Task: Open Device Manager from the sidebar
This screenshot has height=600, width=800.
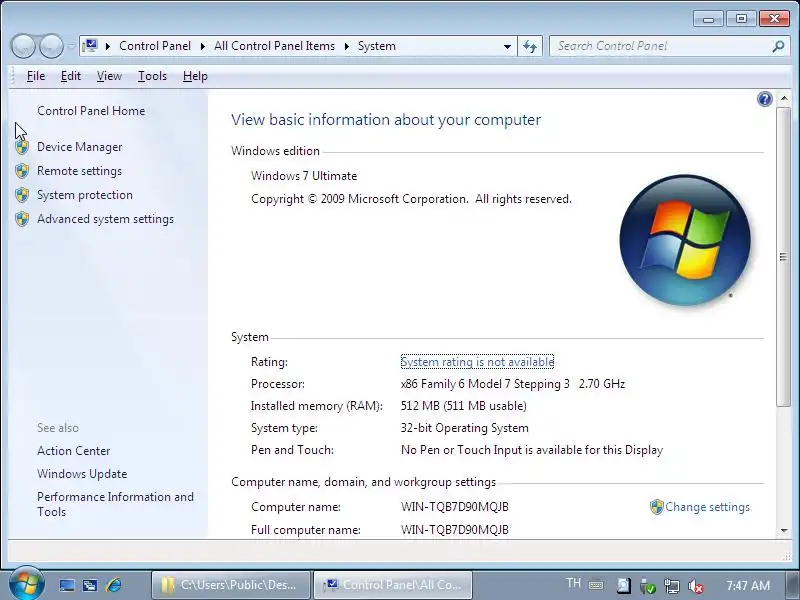Action: (79, 147)
